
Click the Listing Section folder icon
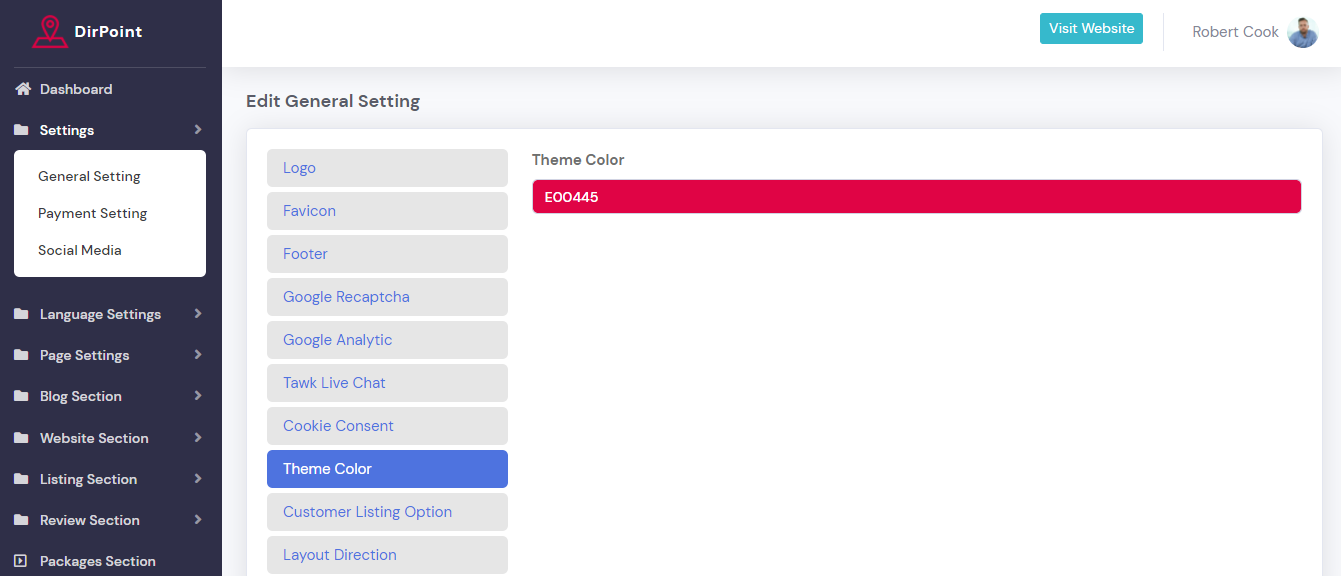[x=21, y=479]
